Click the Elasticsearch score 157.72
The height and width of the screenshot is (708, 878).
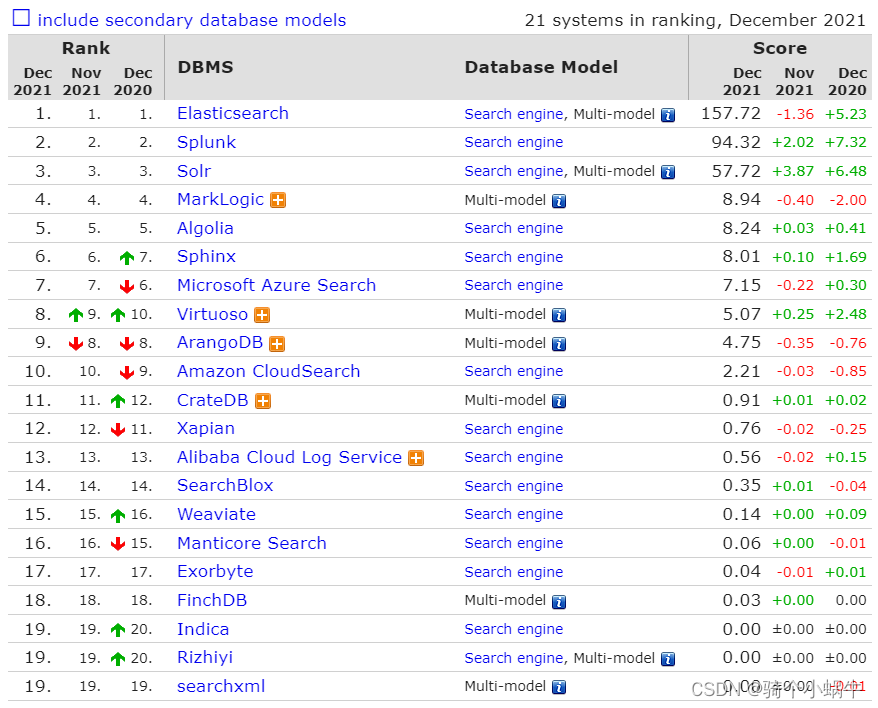731,114
